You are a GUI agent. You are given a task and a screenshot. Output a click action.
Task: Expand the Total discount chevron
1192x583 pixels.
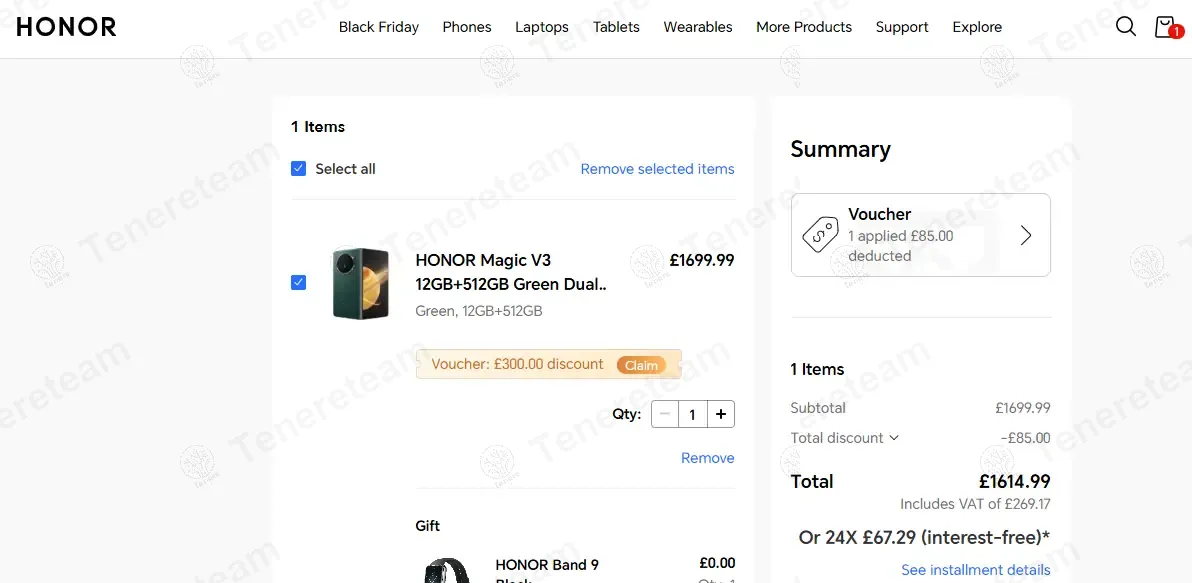click(x=894, y=438)
